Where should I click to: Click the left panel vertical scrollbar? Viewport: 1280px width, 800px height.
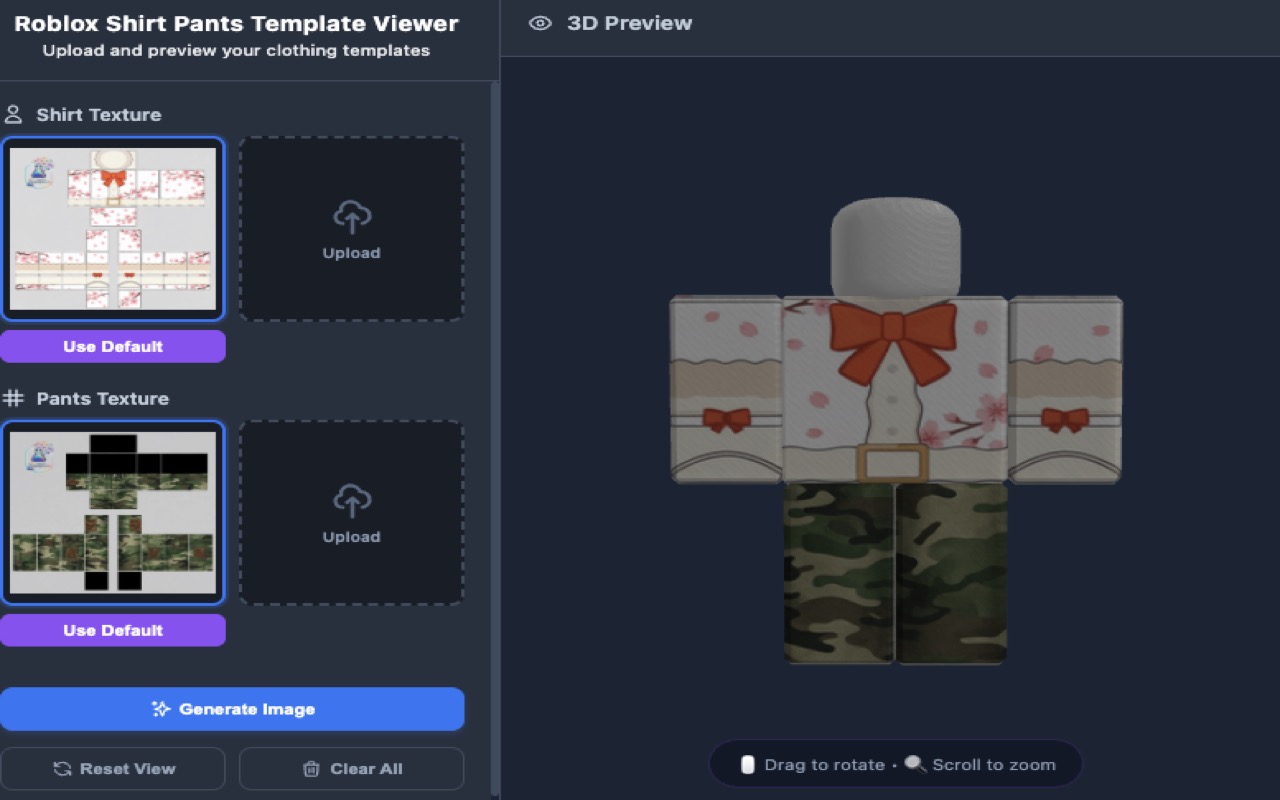[495, 440]
